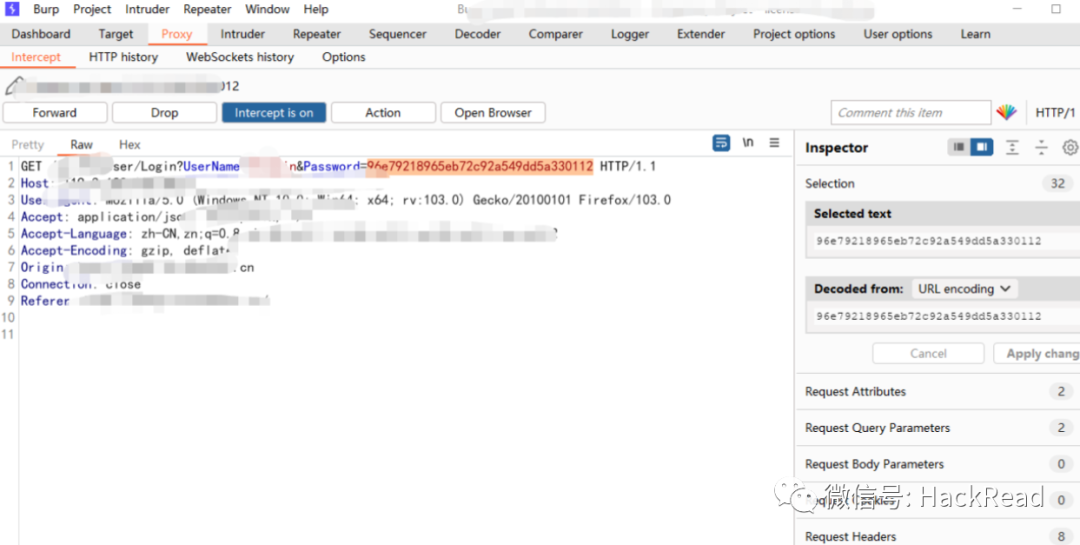This screenshot has width=1080, height=545.
Task: Open the User options tab
Action: [x=898, y=34]
